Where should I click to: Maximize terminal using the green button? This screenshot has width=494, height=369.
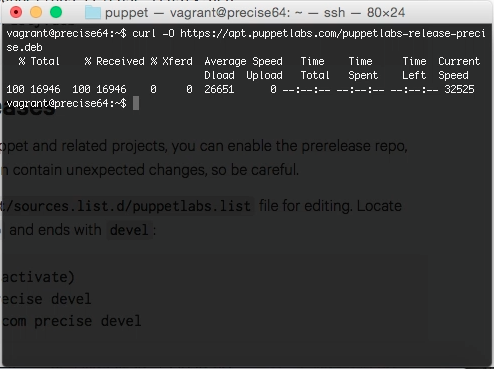56,12
